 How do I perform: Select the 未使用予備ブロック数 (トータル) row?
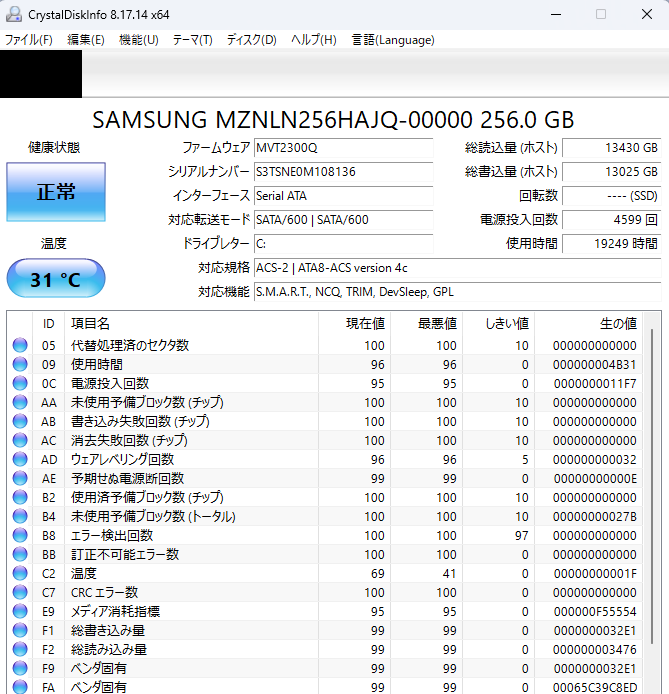pyautogui.click(x=325, y=517)
